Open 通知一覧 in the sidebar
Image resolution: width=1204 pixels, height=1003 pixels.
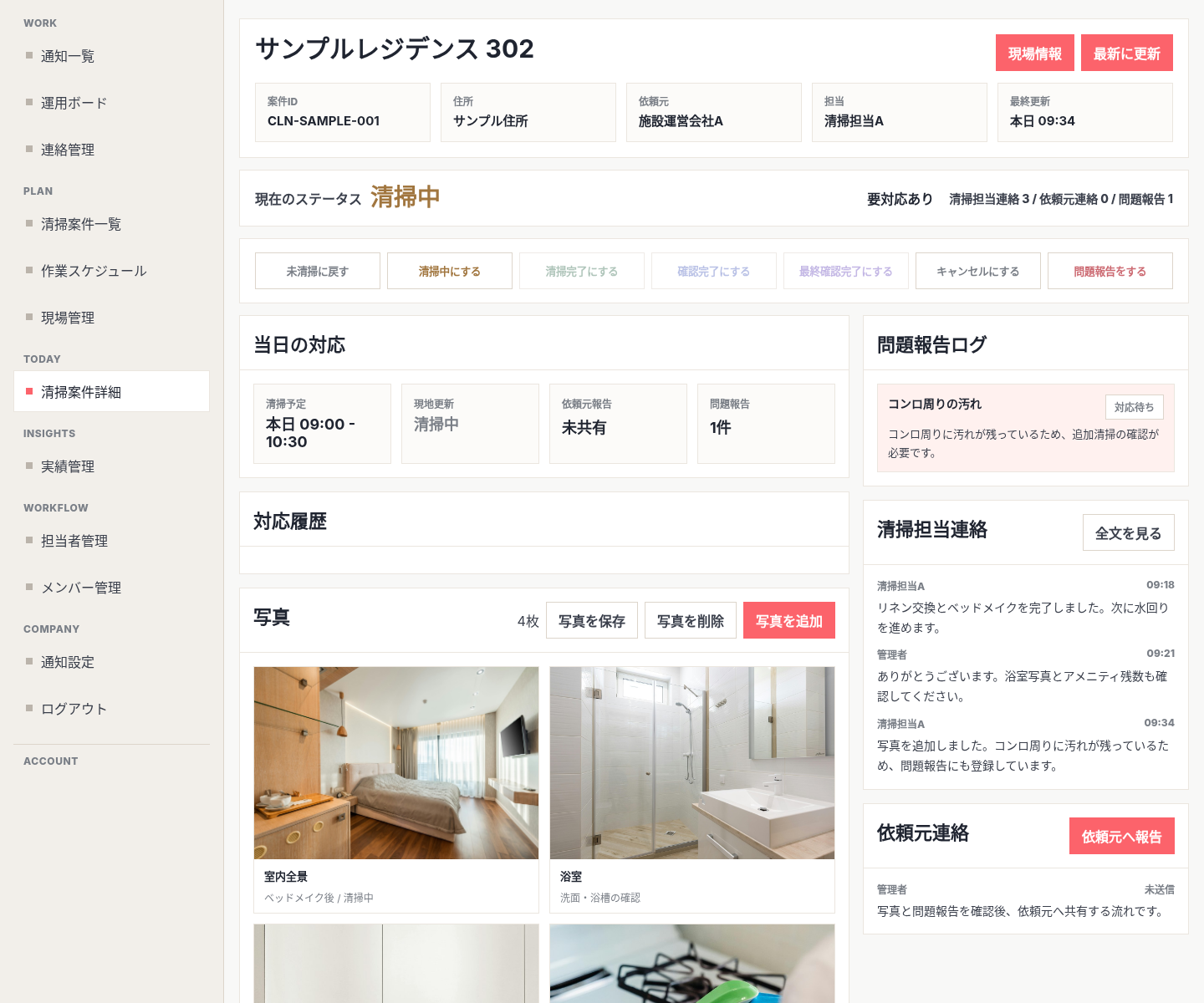[x=111, y=56]
